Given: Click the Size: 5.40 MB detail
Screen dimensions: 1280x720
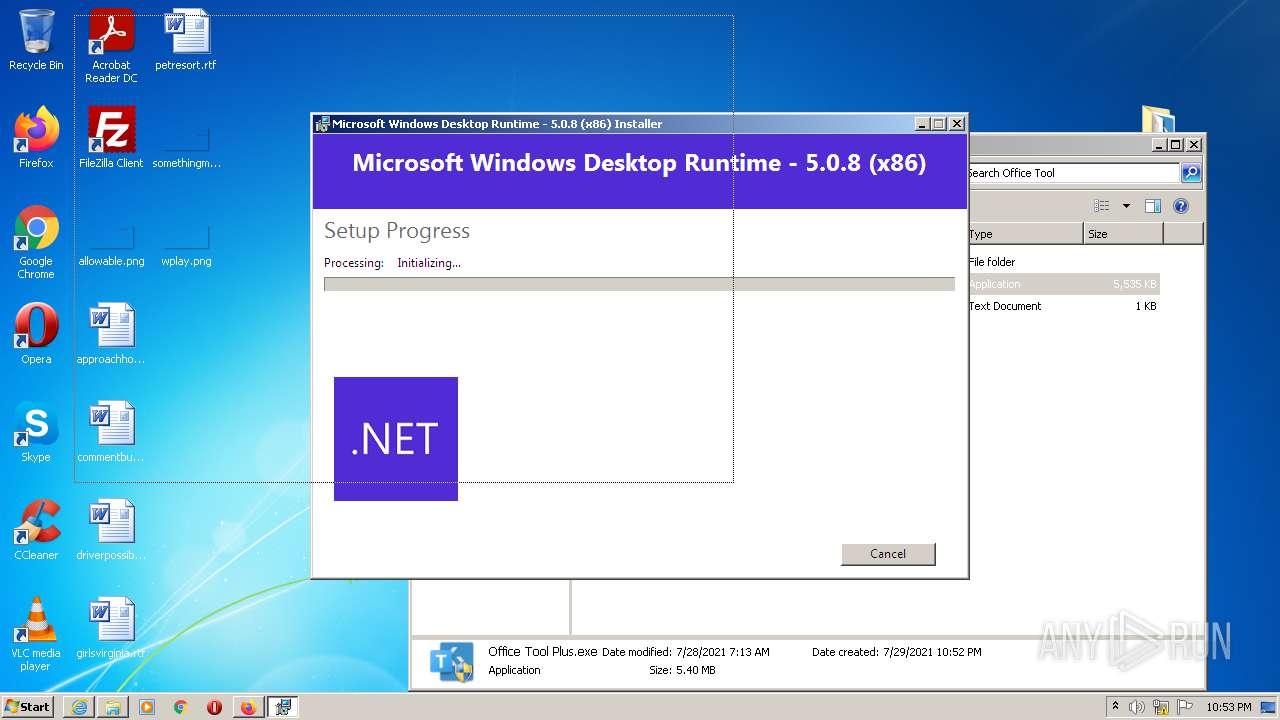Looking at the screenshot, I should [x=682, y=670].
